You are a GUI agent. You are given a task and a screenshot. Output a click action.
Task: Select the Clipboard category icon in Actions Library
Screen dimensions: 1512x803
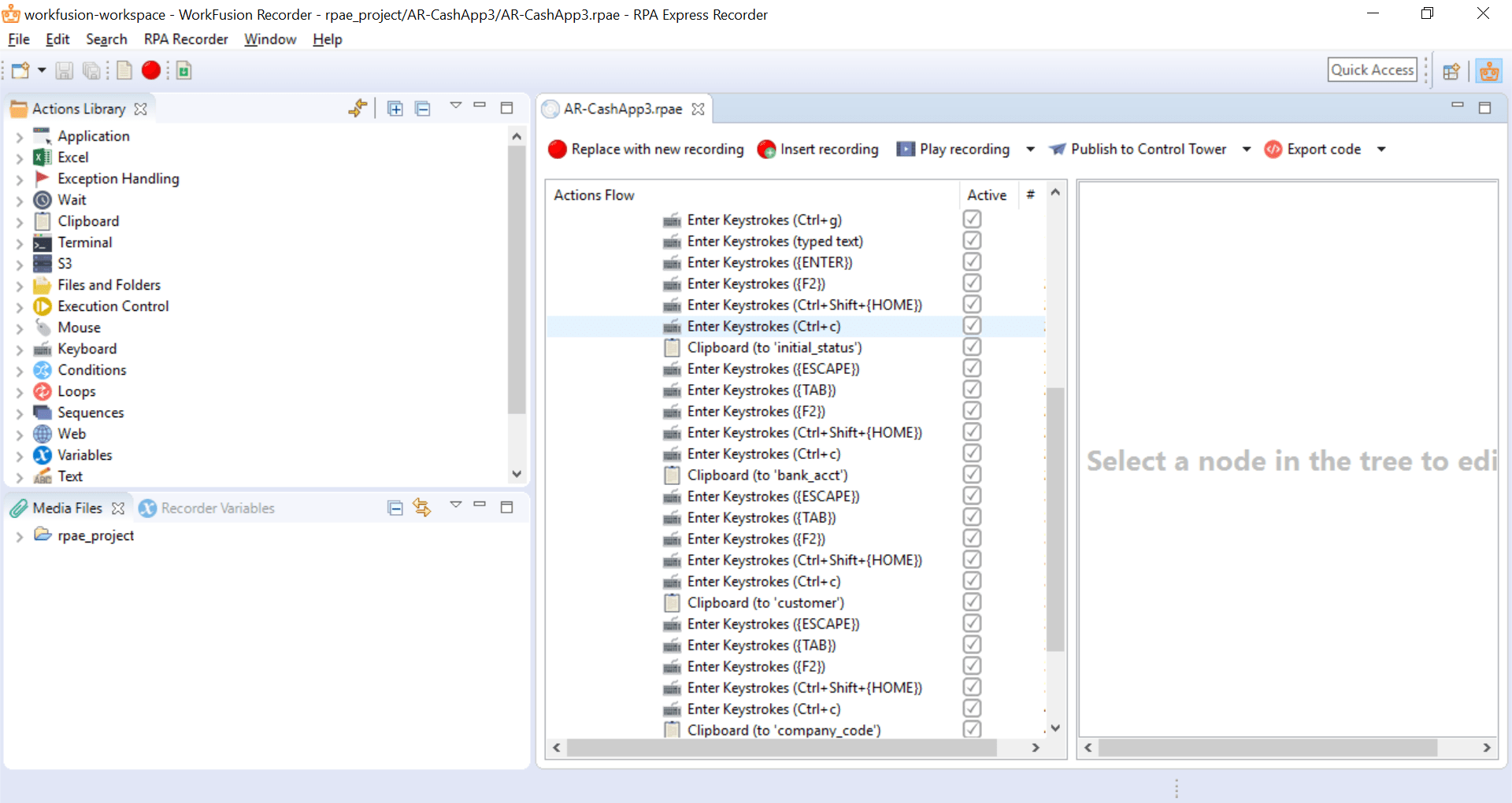pos(43,221)
